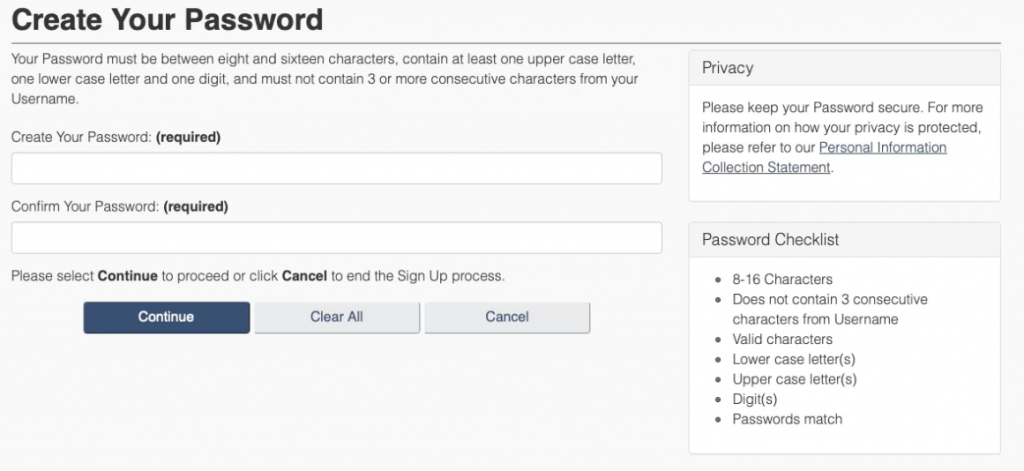The width and height of the screenshot is (1024, 471).
Task: Select the consecutive characters from Username checklist item
Action: point(829,309)
